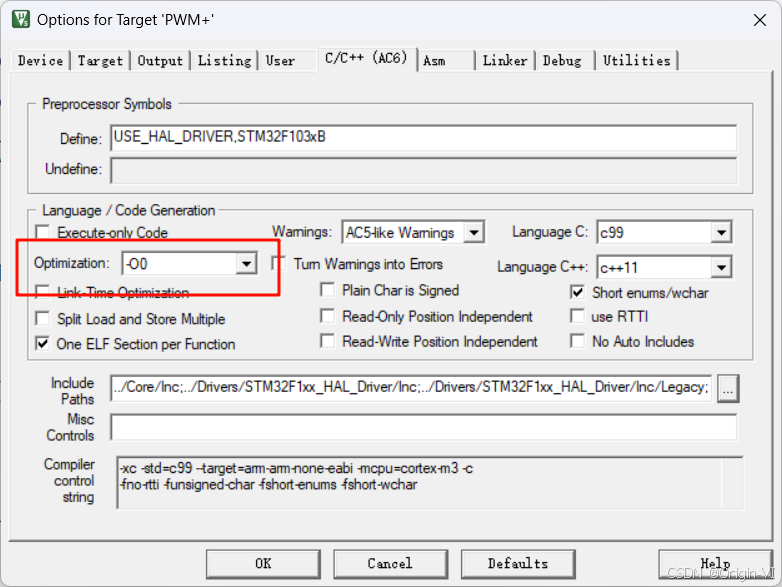Open the Warnings dropdown list
This screenshot has width=782, height=587.
click(474, 232)
